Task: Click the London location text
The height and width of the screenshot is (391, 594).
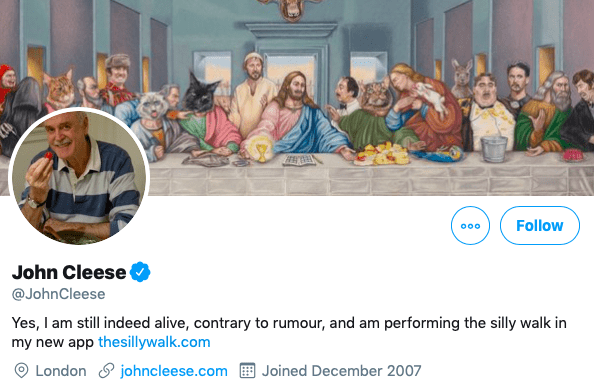Action: [61, 371]
